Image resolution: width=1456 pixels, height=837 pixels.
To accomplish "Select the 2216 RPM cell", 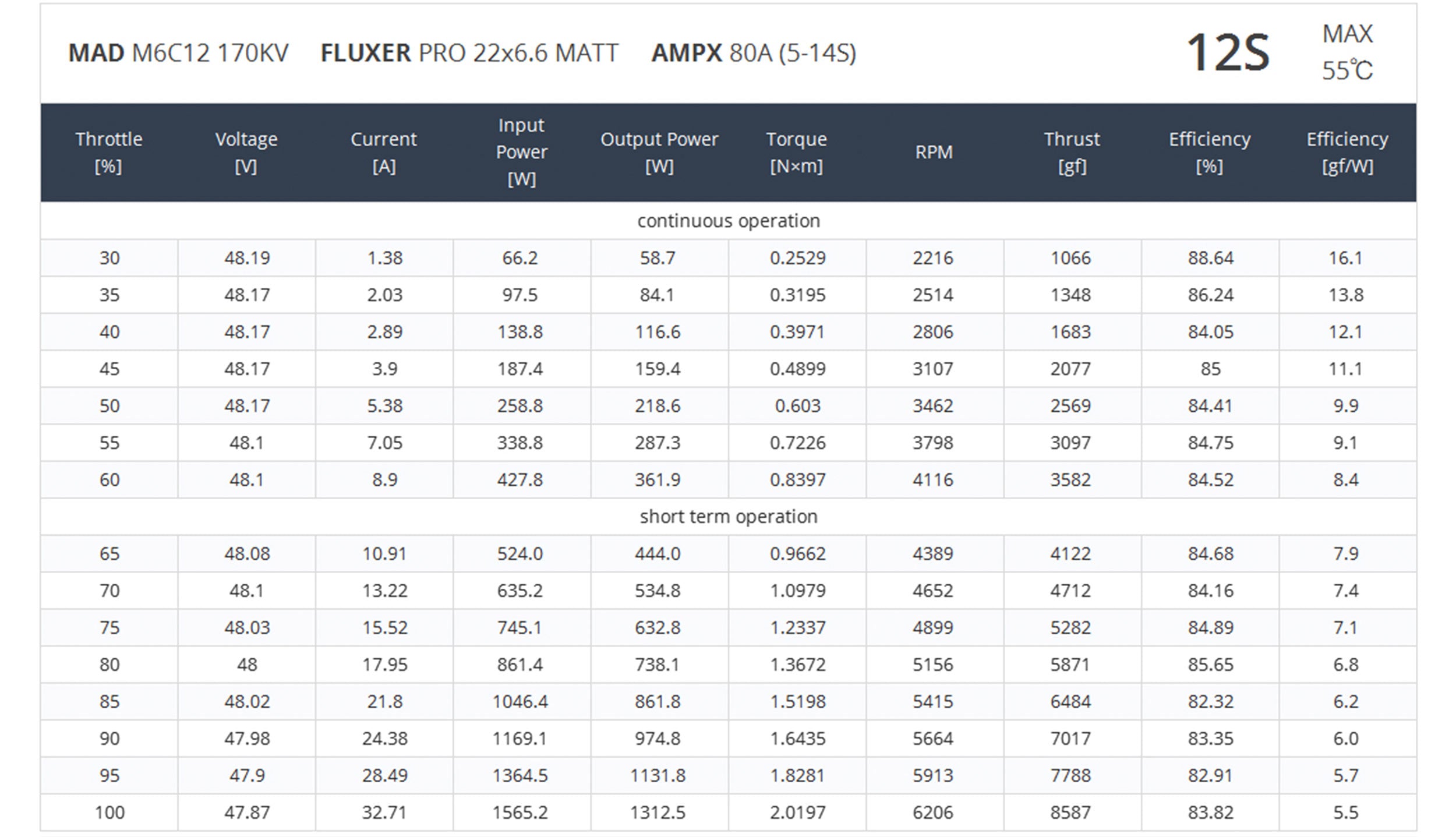I will 933,258.
